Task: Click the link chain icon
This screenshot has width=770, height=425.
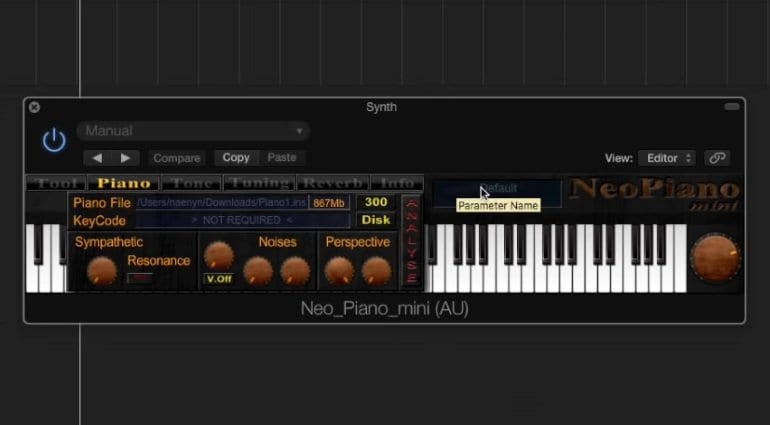Action: (717, 158)
